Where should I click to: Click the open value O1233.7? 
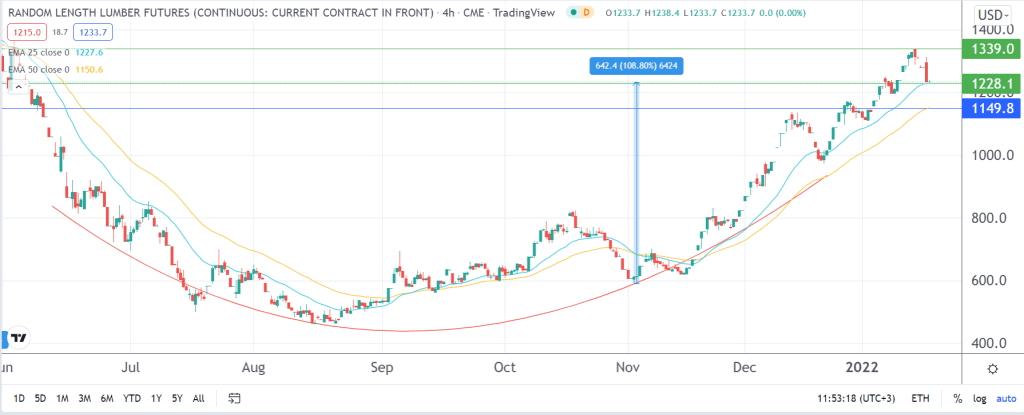[x=622, y=12]
